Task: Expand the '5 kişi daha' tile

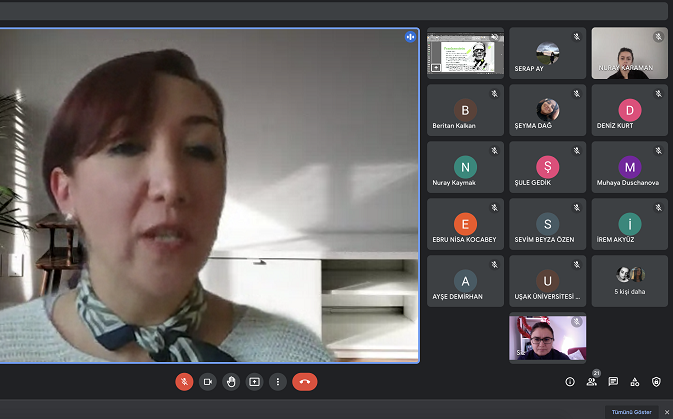Action: 629,281
